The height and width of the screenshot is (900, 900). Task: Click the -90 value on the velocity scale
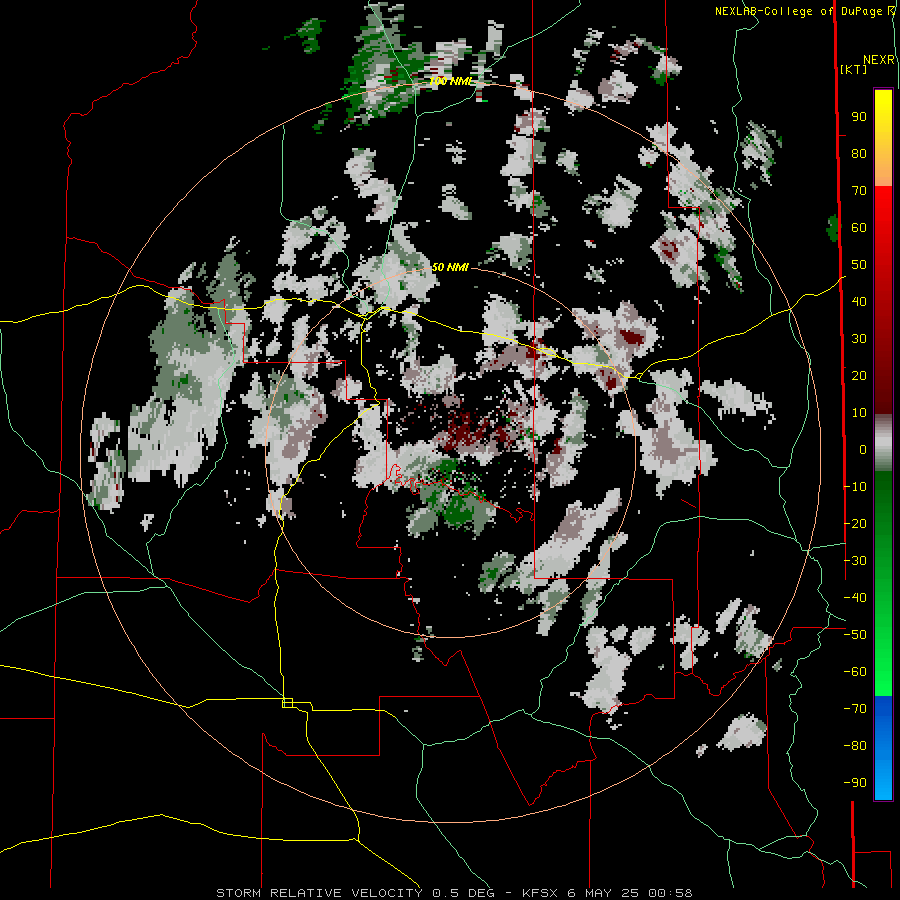tap(855, 783)
